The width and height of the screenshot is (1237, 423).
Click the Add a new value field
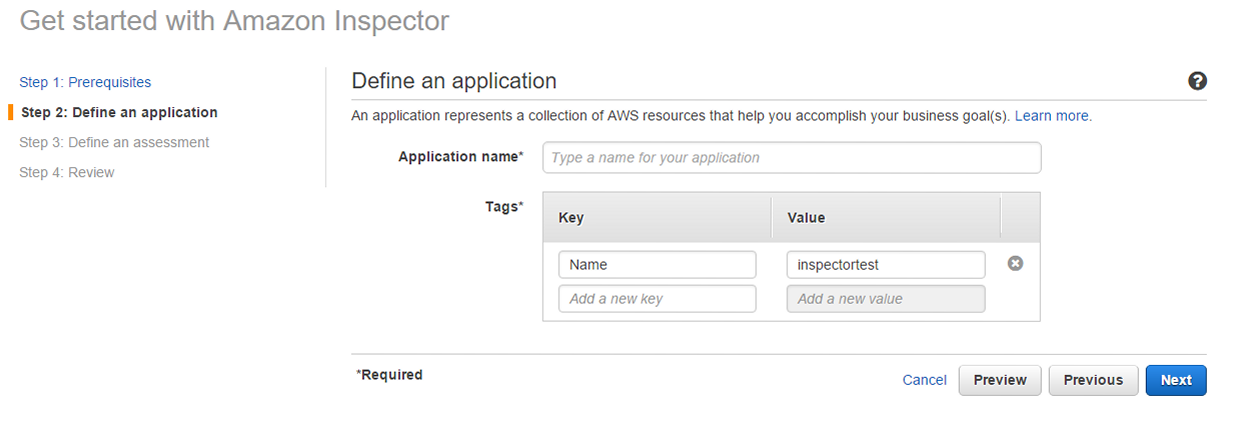point(886,299)
